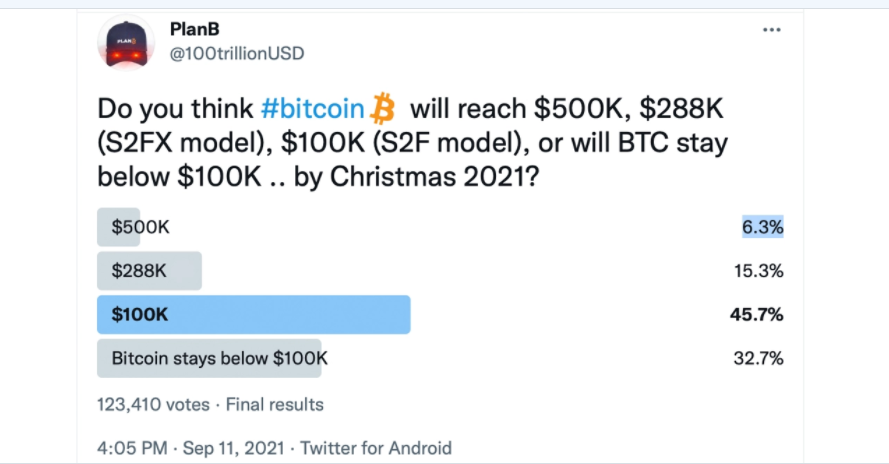Open the Sep 11, 2021 date link
This screenshot has height=464, width=889.
[x=234, y=448]
